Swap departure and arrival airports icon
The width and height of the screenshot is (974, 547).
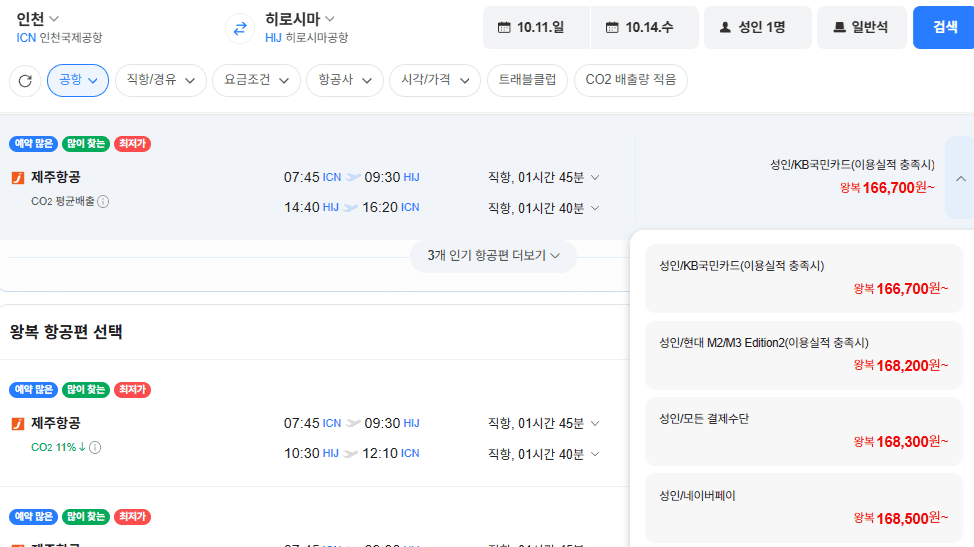coord(240,28)
